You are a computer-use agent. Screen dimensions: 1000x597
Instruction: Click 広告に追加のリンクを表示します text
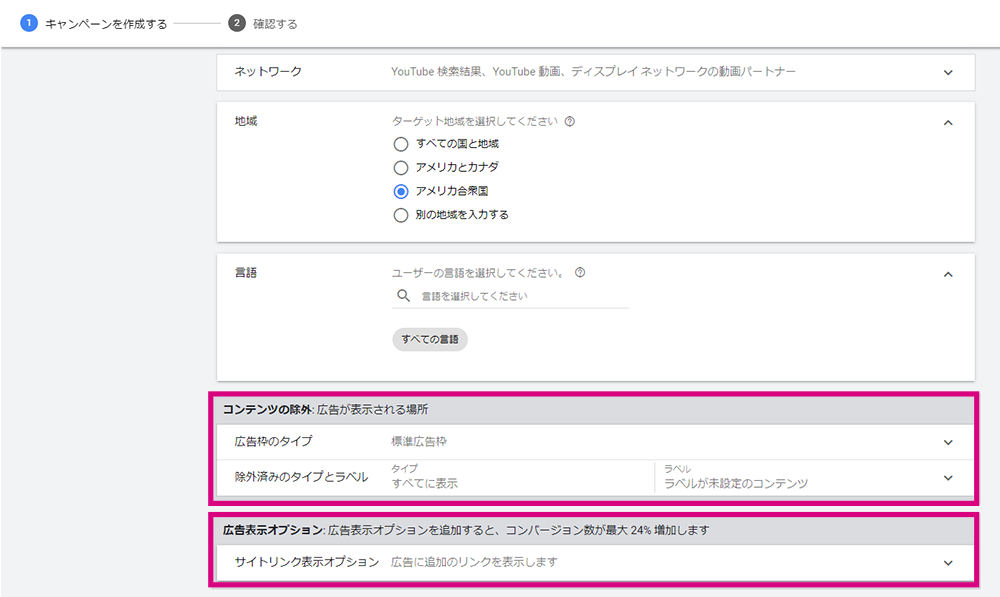(x=474, y=561)
